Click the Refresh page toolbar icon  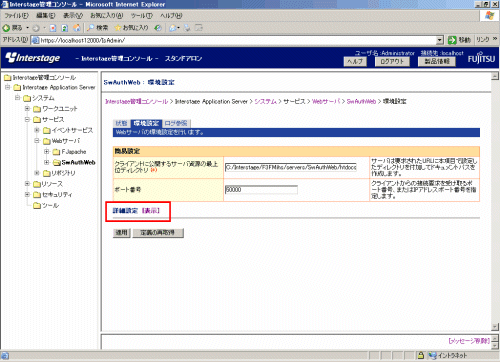pos(65,28)
